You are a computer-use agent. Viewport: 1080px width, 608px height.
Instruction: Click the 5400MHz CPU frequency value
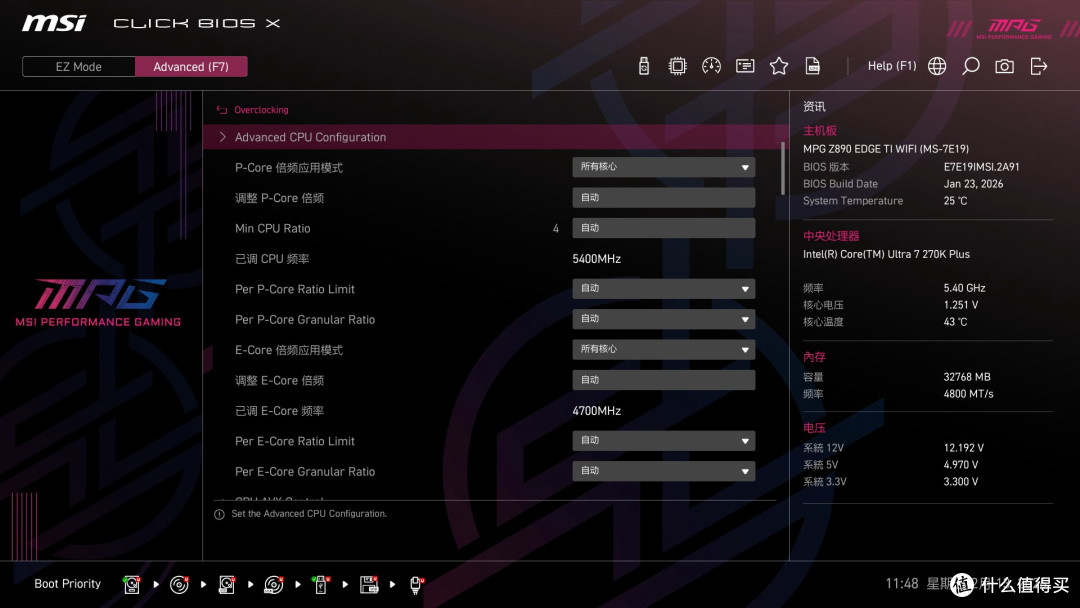click(596, 259)
